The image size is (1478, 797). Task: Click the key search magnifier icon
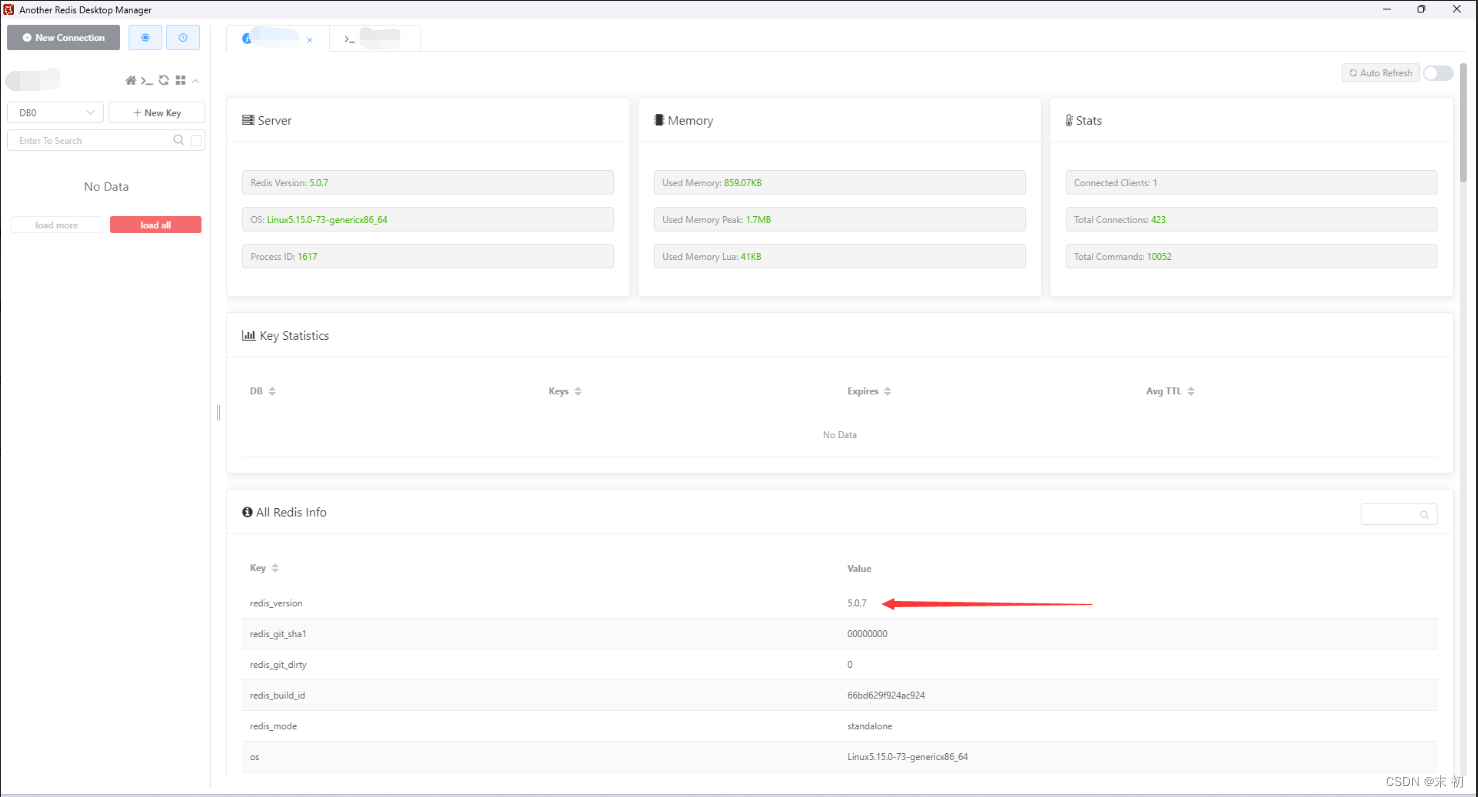(x=179, y=140)
